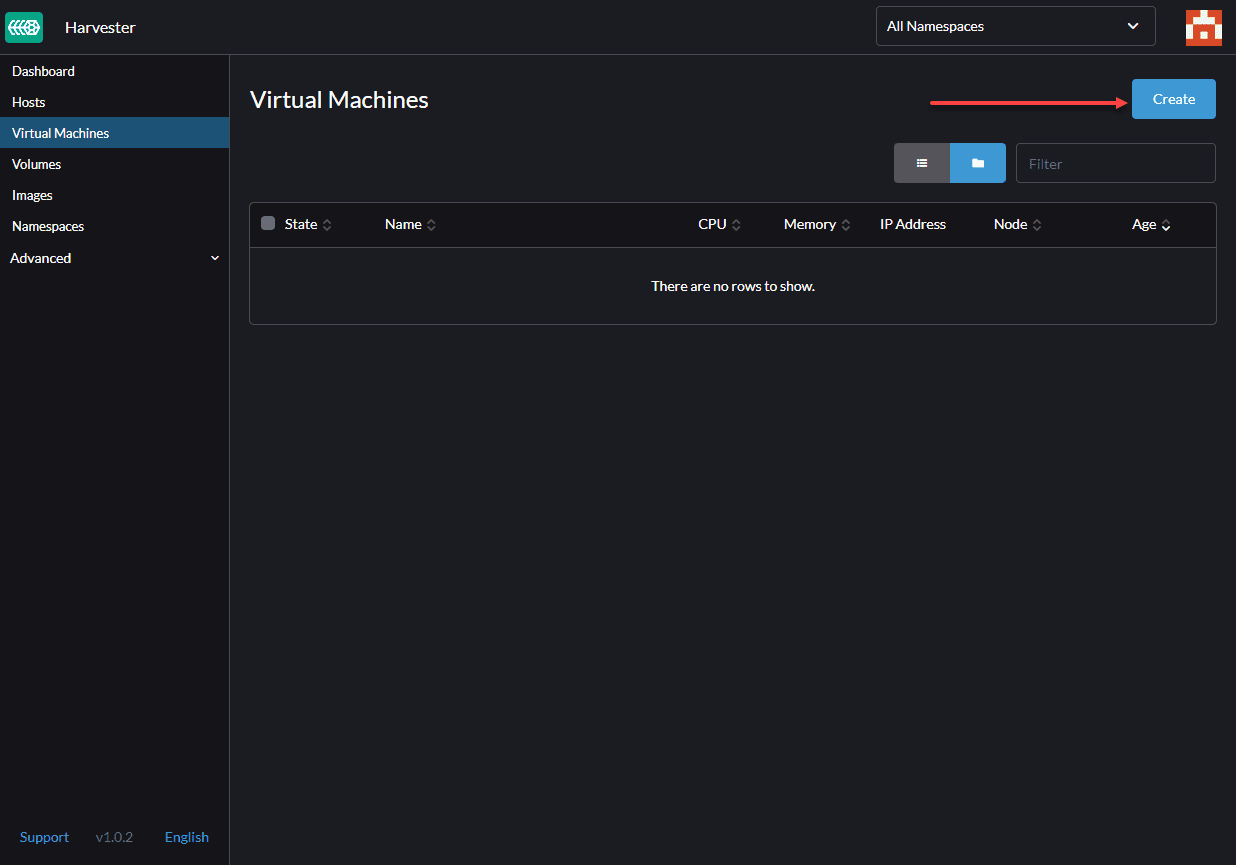Image resolution: width=1236 pixels, height=865 pixels.
Task: Click the Harvester logo icon
Action: (x=24, y=27)
